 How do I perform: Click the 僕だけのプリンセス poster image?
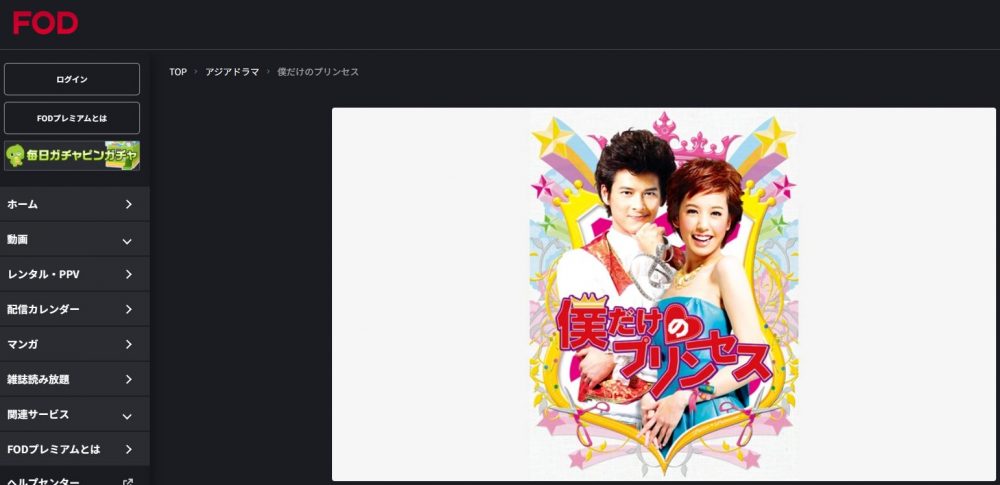663,294
